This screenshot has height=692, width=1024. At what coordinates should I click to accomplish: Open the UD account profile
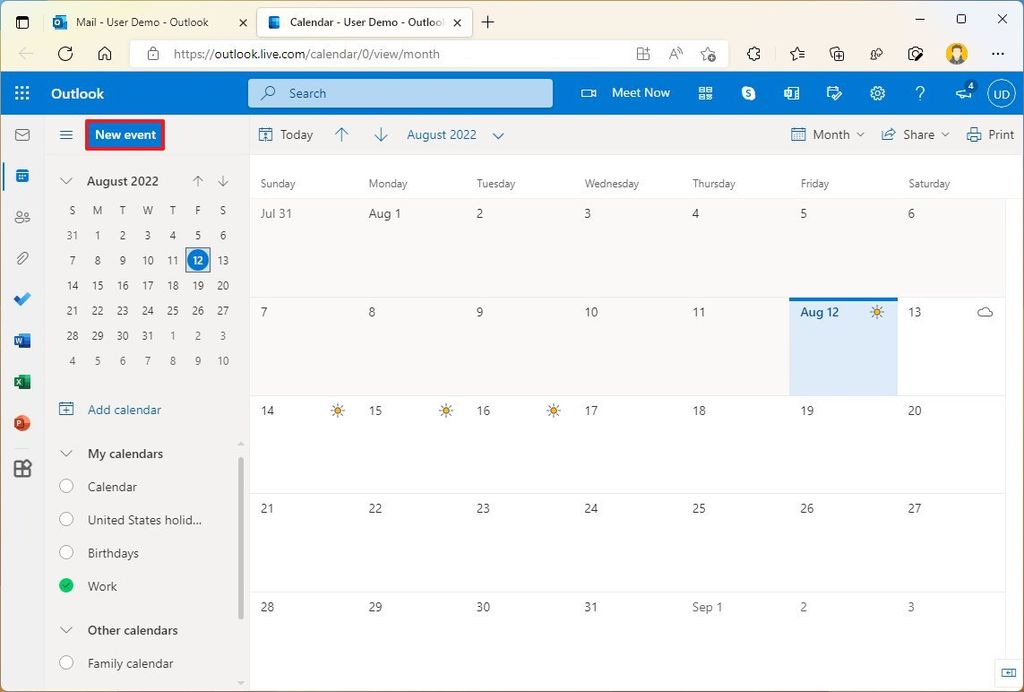1001,94
